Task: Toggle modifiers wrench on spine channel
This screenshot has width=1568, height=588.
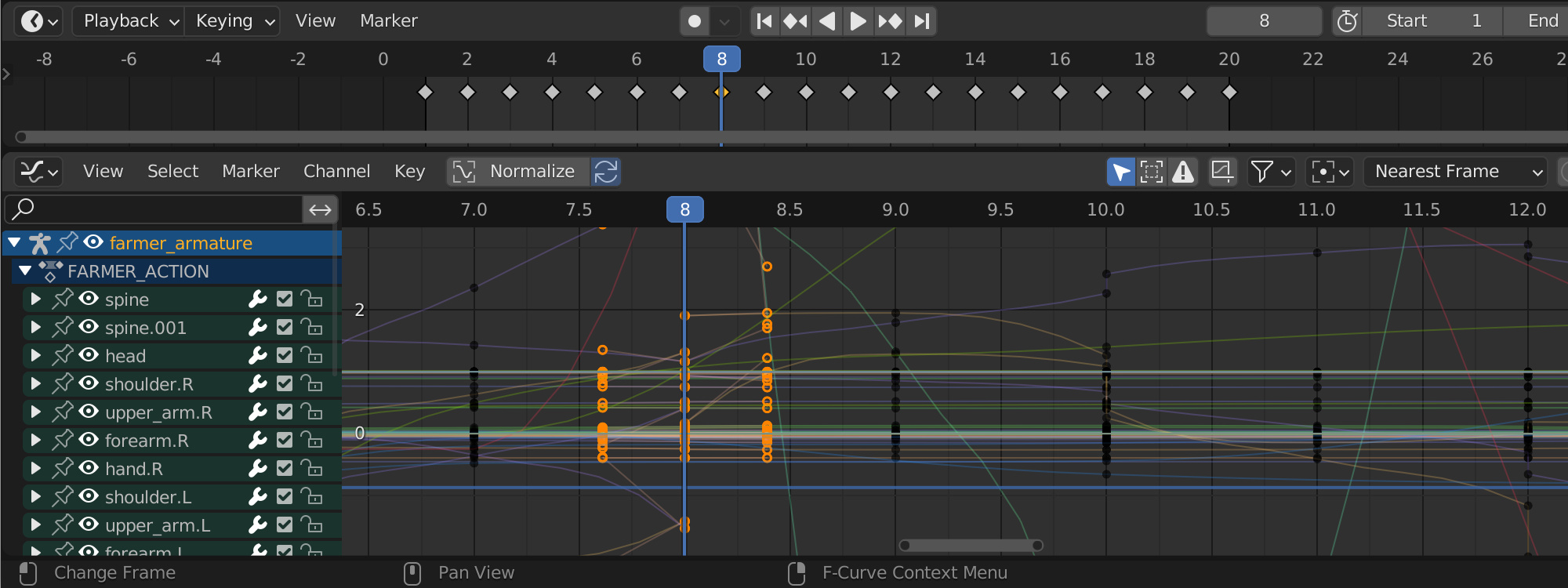Action: (x=258, y=299)
